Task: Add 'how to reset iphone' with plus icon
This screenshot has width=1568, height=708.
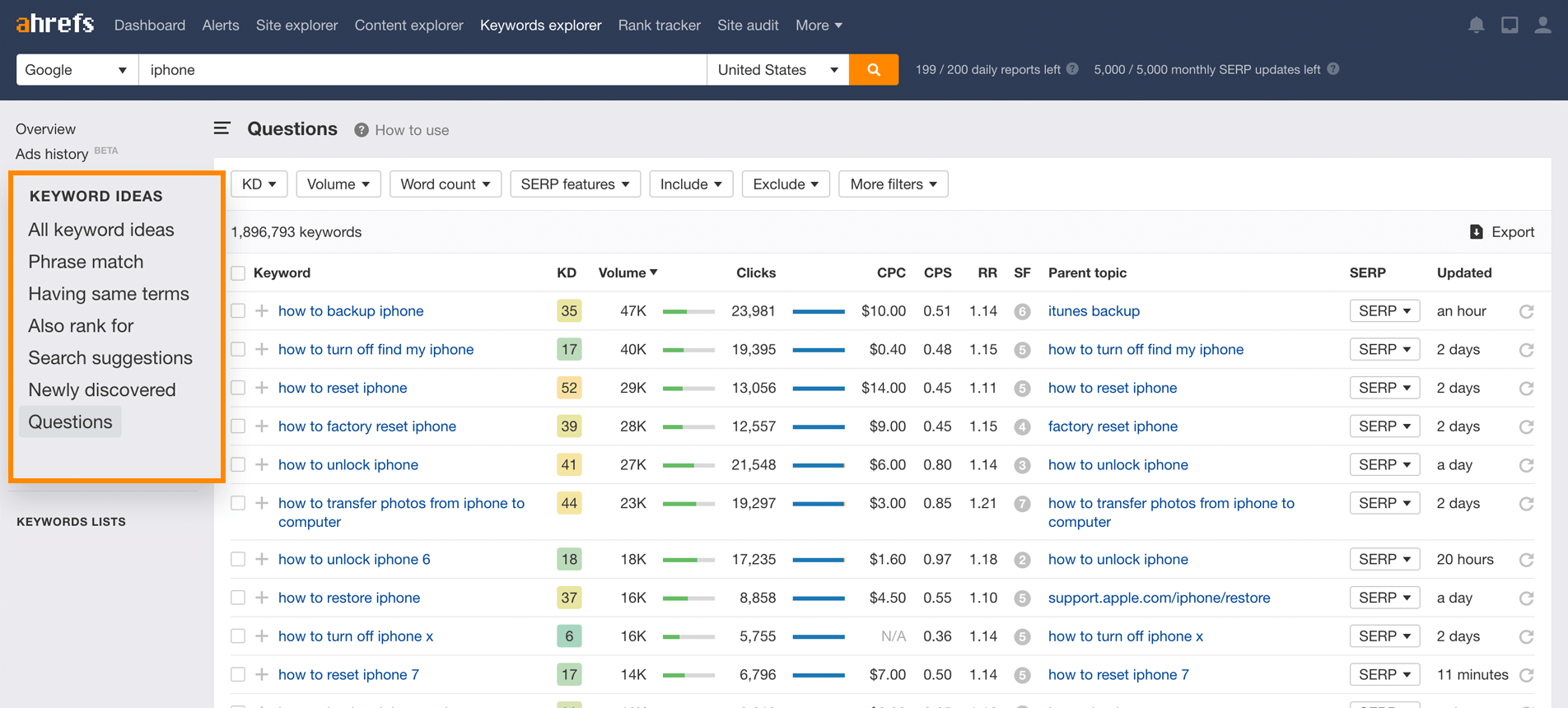Action: [262, 388]
